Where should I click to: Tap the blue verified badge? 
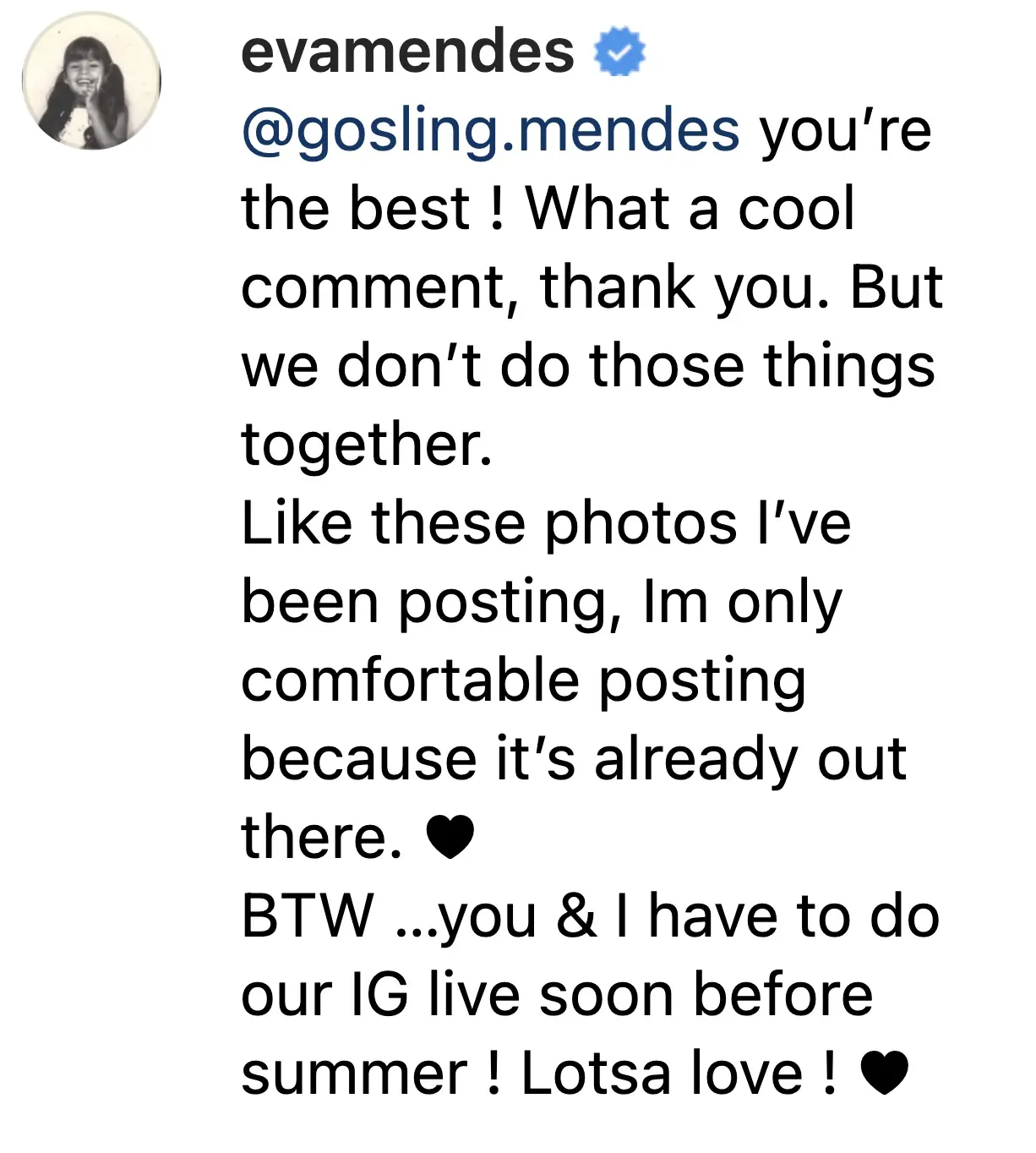point(620,51)
